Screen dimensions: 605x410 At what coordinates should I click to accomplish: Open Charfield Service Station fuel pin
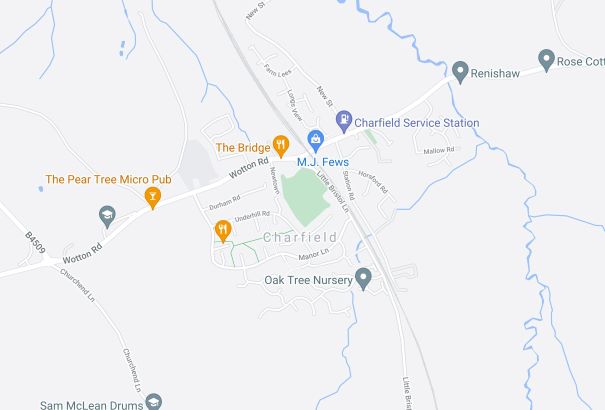(x=344, y=121)
